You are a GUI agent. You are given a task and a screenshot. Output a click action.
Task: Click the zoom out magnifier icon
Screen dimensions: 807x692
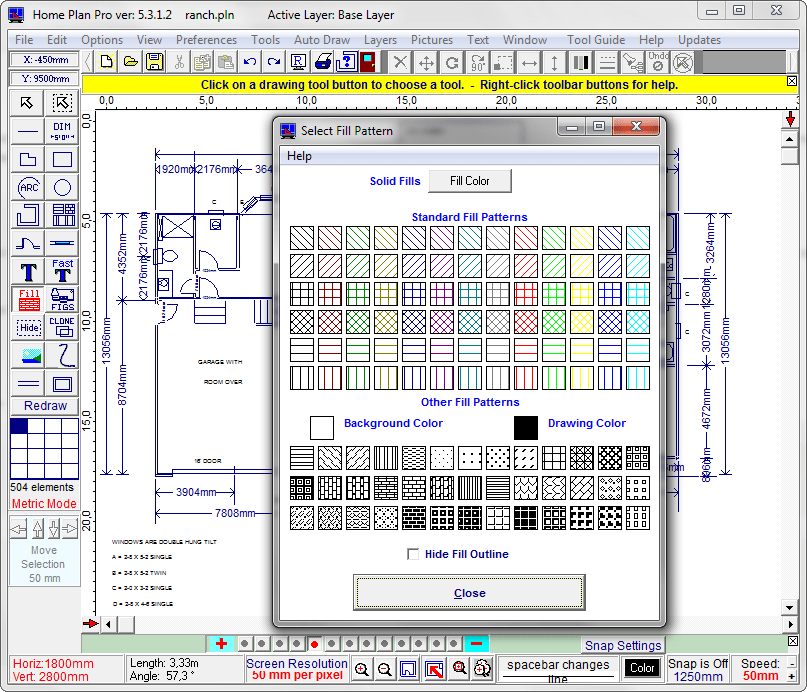[x=384, y=669]
